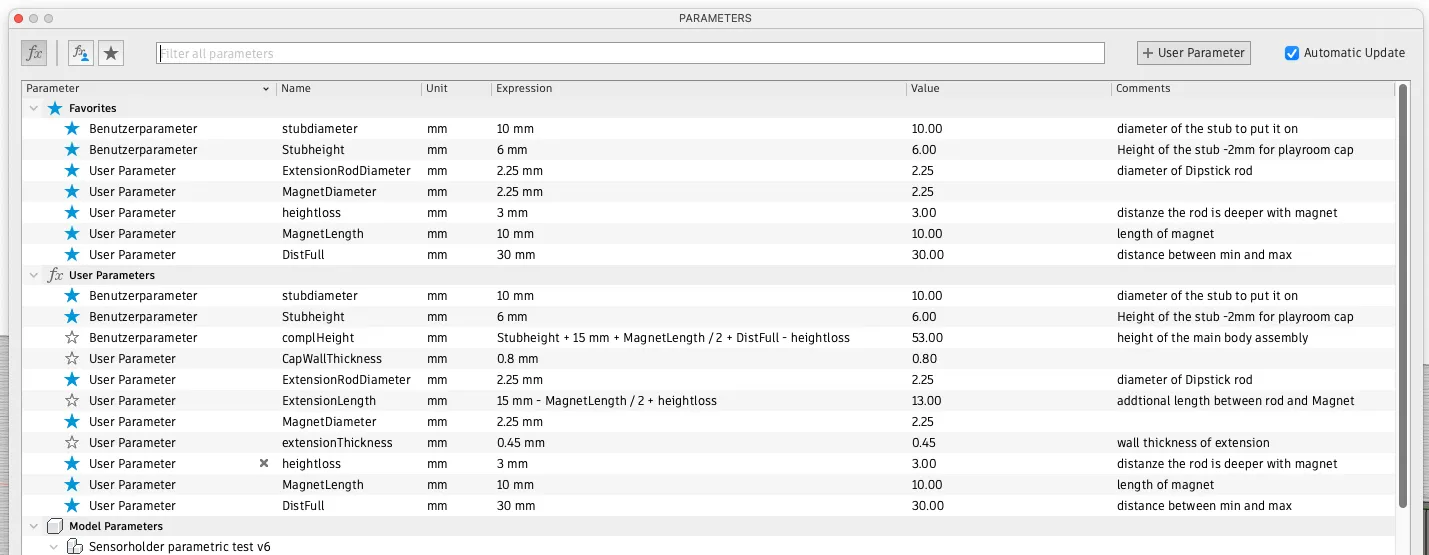The image size is (1429, 555).
Task: Click heightloss star in Favorites section
Action: coord(72,213)
